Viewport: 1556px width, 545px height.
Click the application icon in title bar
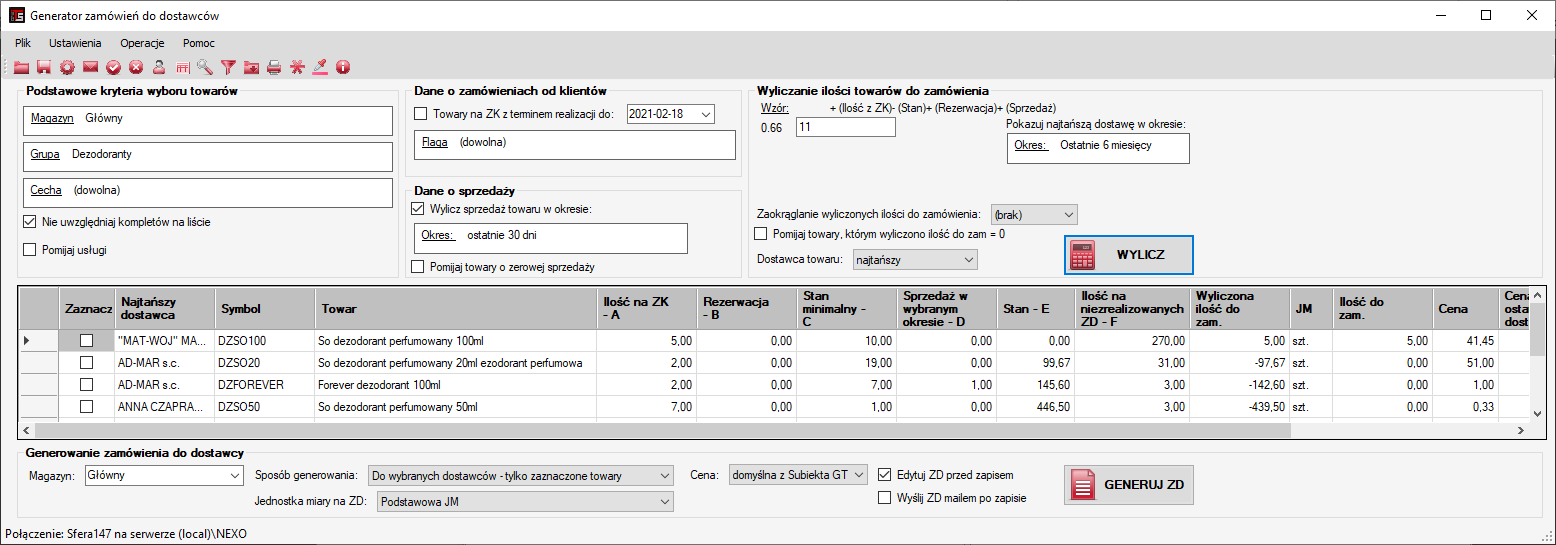(x=15, y=15)
